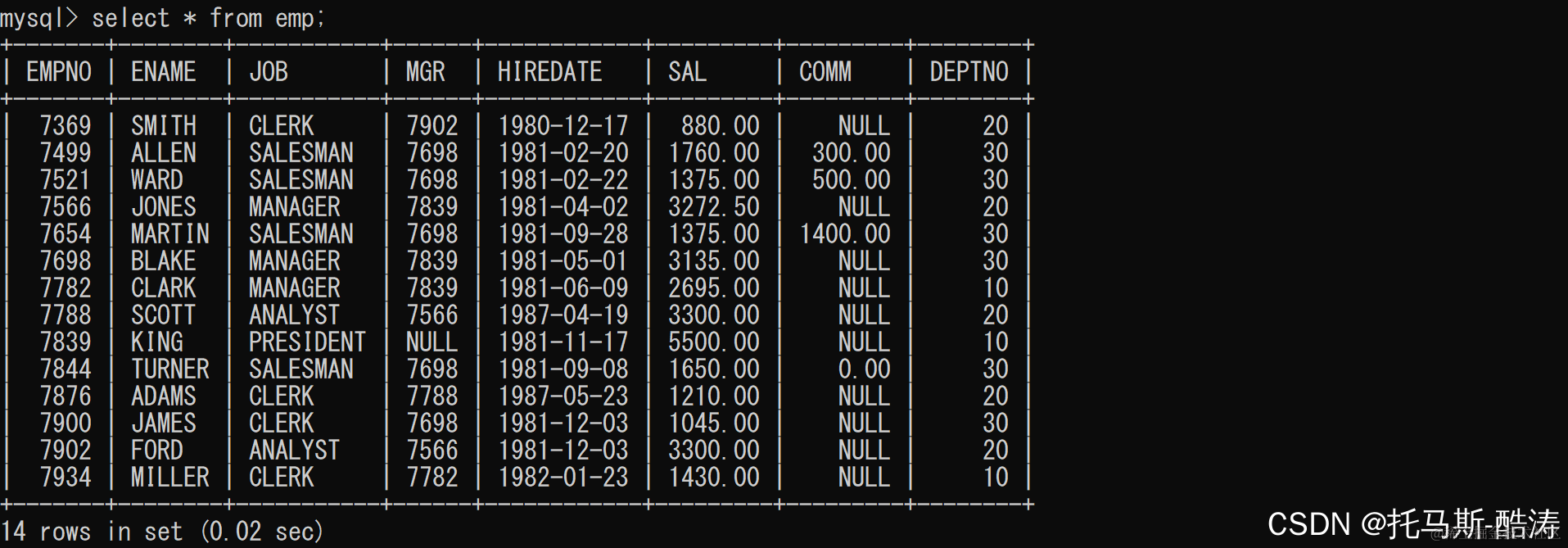Viewport: 1568px width, 548px height.
Task: Click the '14 rows in set' status line
Action: click(162, 532)
